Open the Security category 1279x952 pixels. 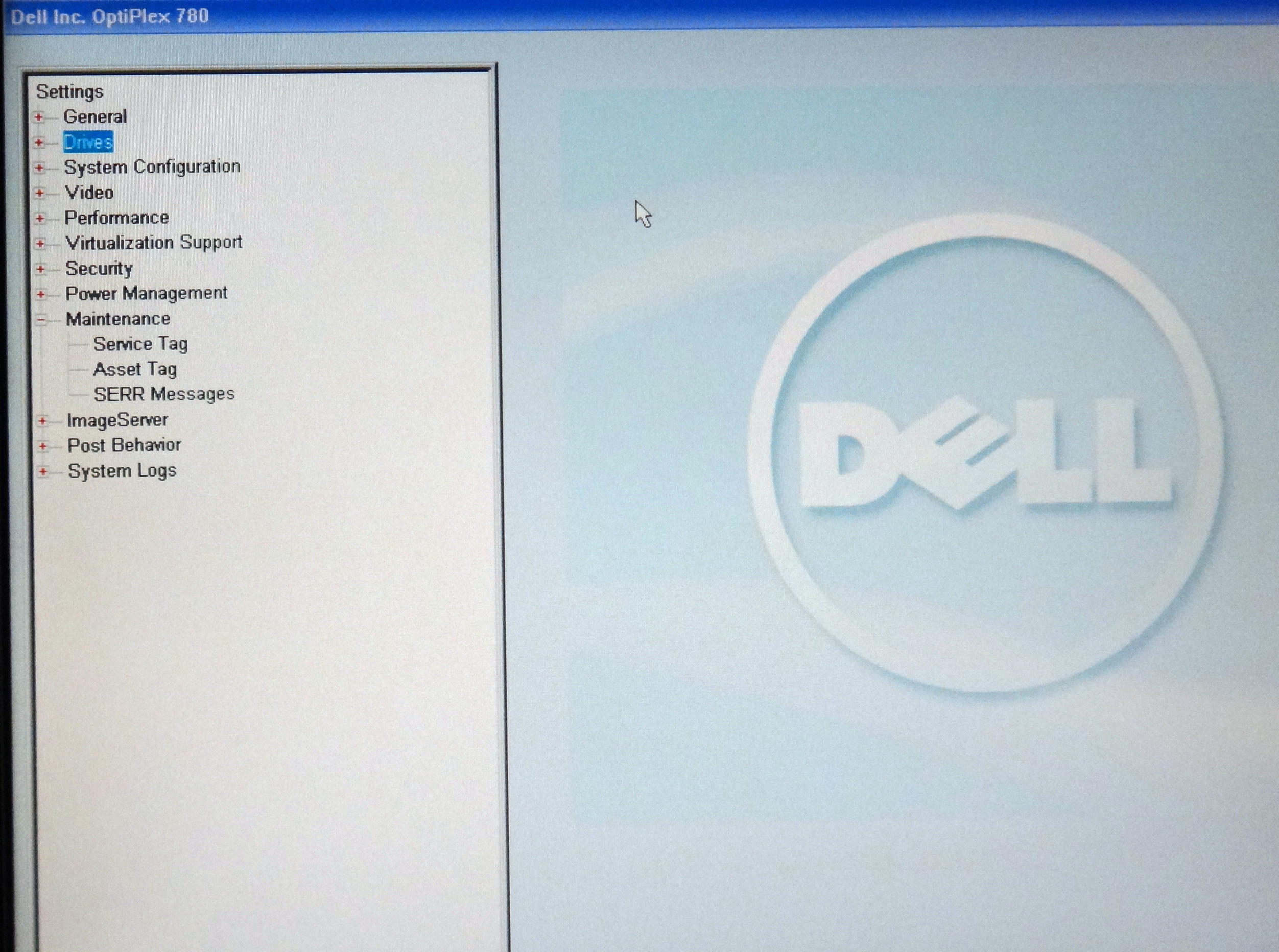point(99,269)
